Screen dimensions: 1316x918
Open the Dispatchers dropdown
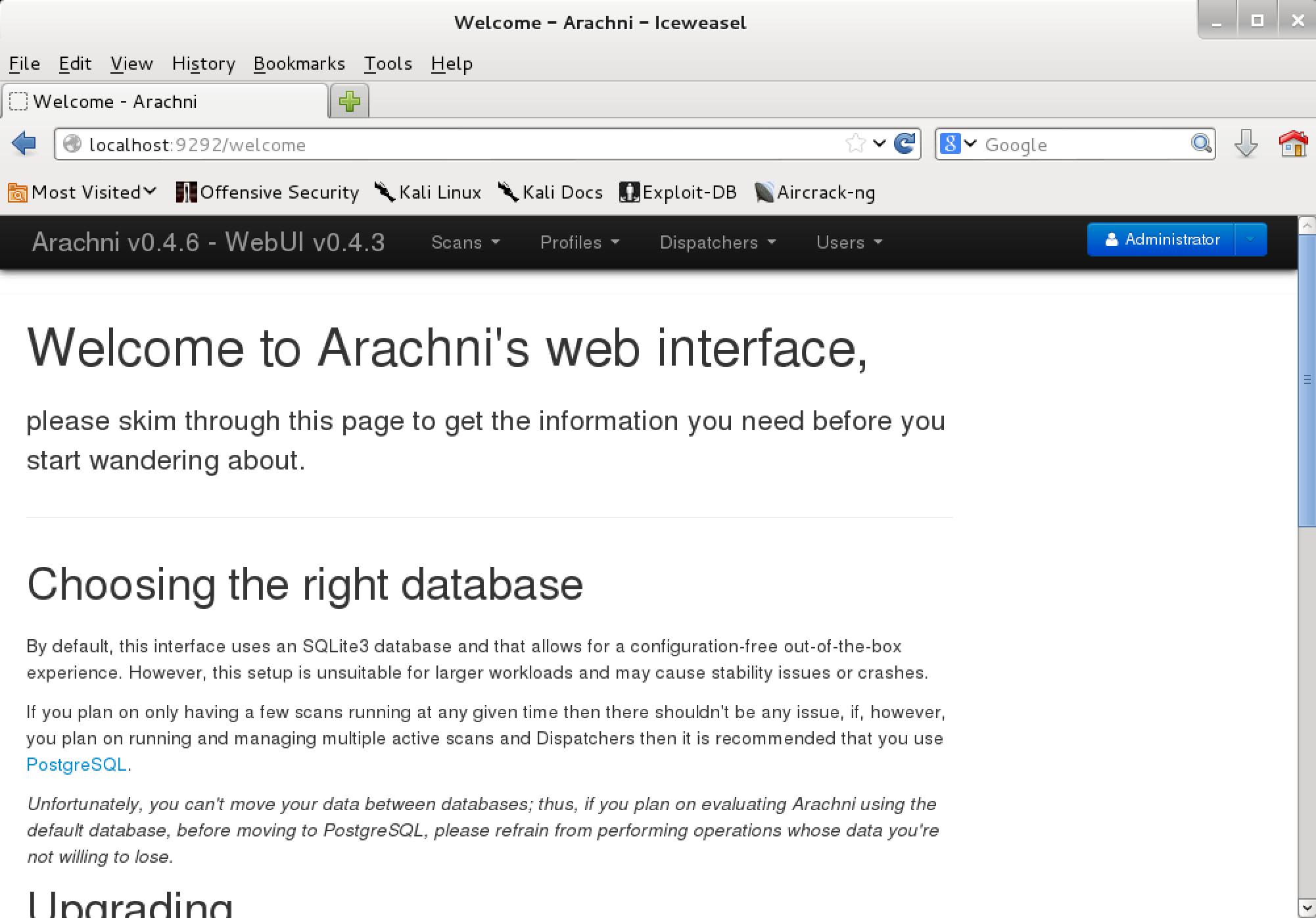[x=718, y=243]
